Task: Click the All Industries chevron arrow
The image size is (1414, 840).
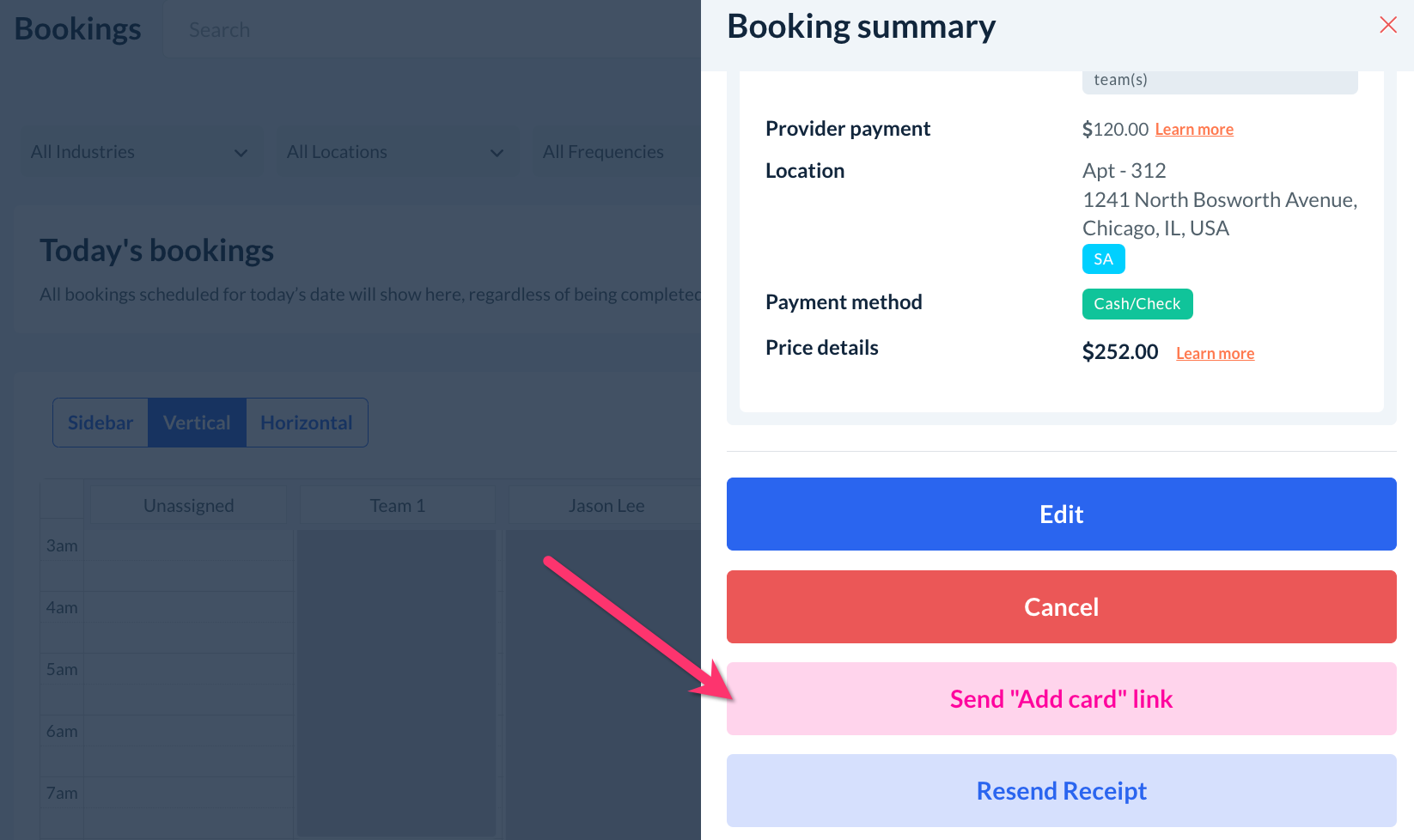Action: pyautogui.click(x=241, y=153)
